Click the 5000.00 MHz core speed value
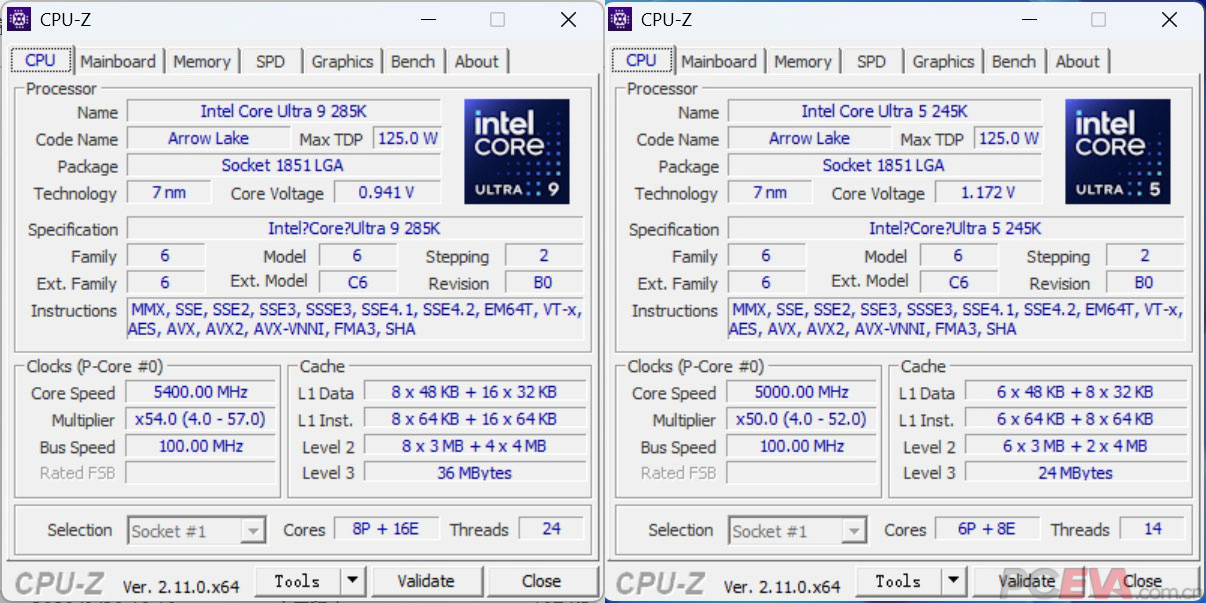Viewport: 1206px width, 603px height. pos(802,392)
